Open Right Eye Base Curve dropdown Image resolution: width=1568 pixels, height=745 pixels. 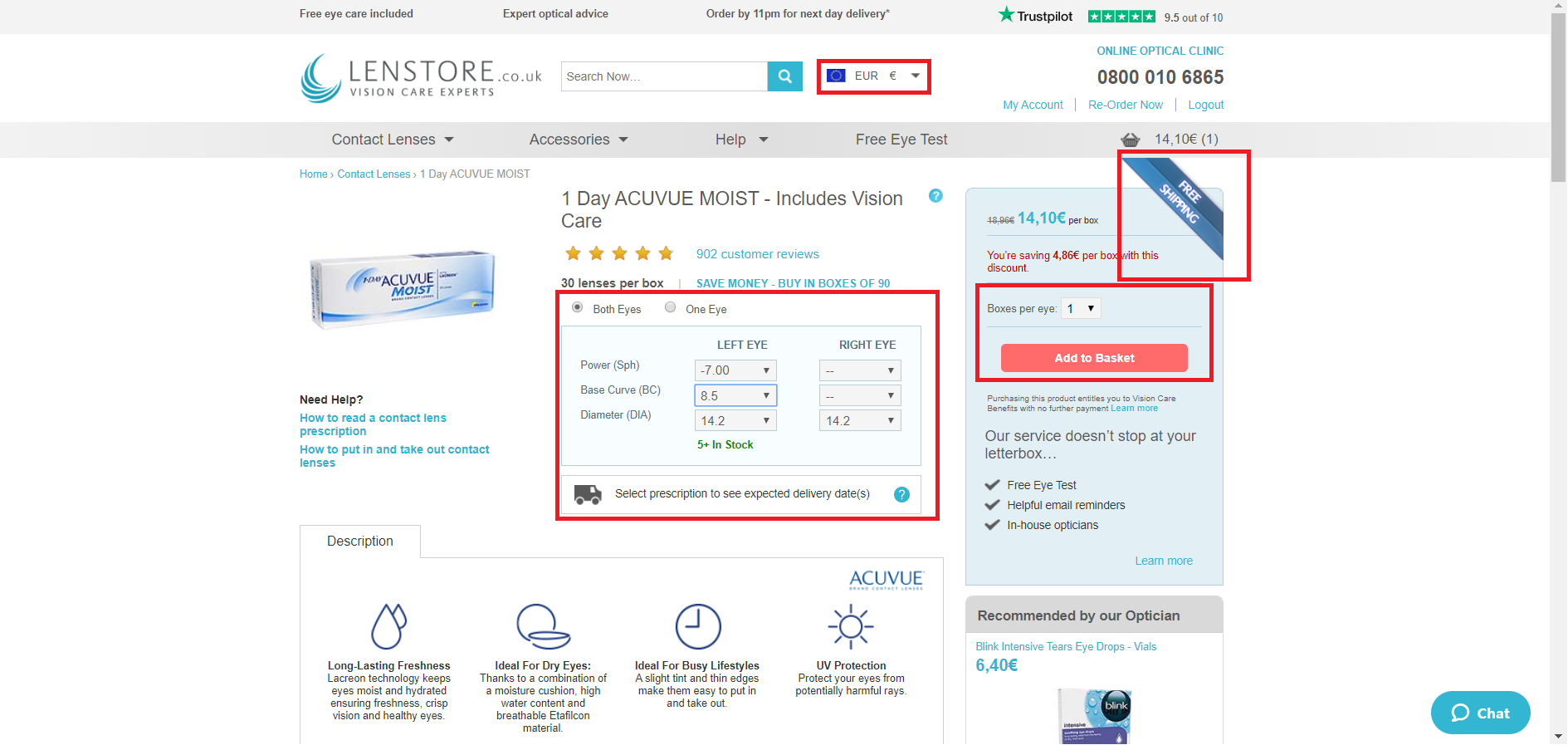click(x=860, y=395)
